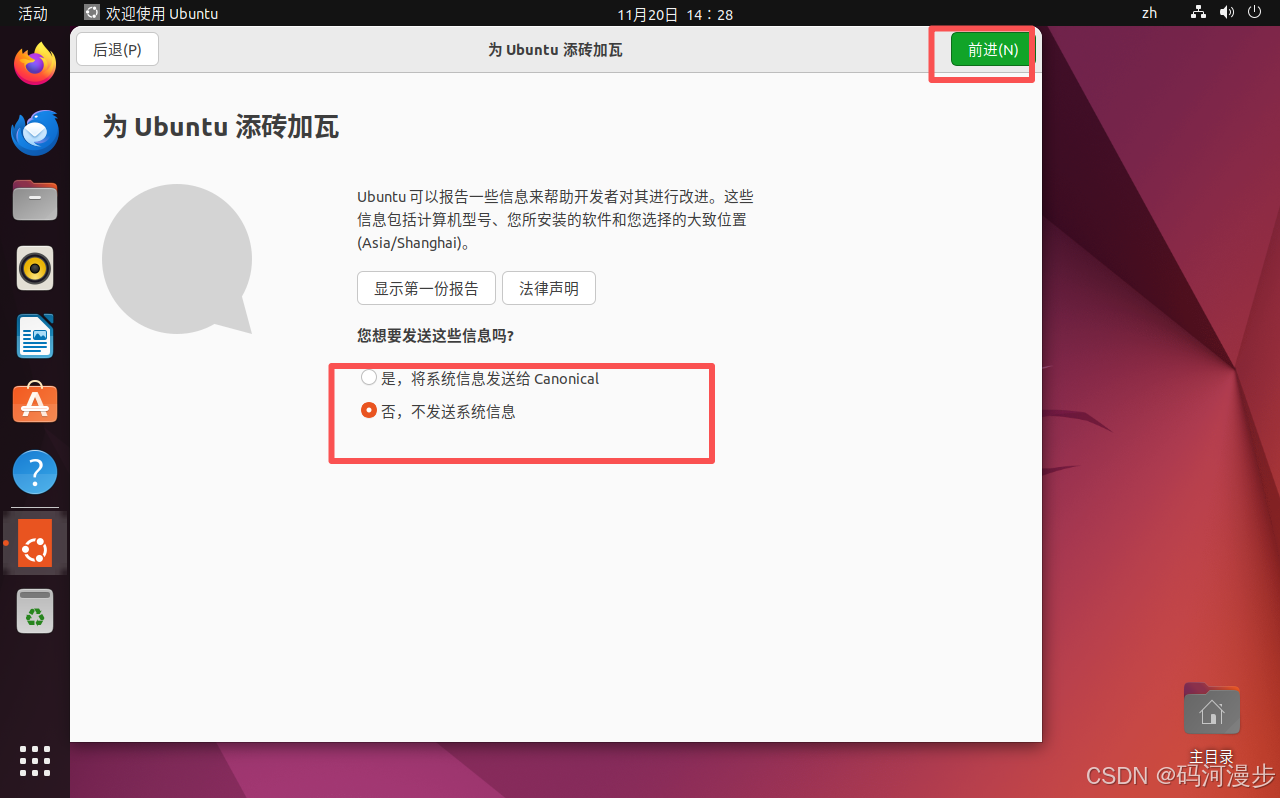Open the Trash in the dock
Screen dimensions: 1280x798
35,611
